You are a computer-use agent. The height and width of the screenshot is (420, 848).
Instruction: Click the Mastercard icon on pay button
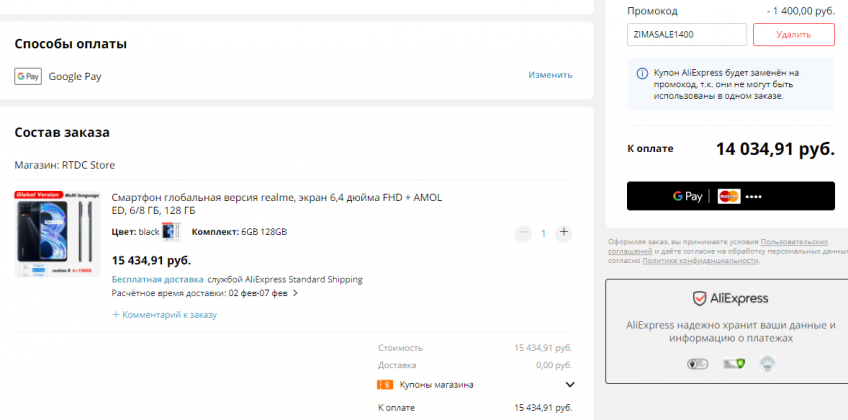(728, 196)
